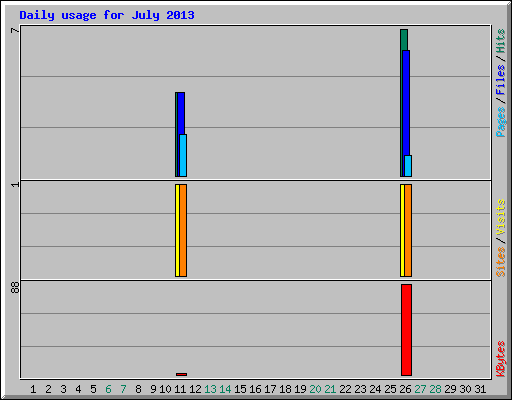Click green weekend day 6 on the x-axis
The width and height of the screenshot is (512, 400).
coord(108,389)
